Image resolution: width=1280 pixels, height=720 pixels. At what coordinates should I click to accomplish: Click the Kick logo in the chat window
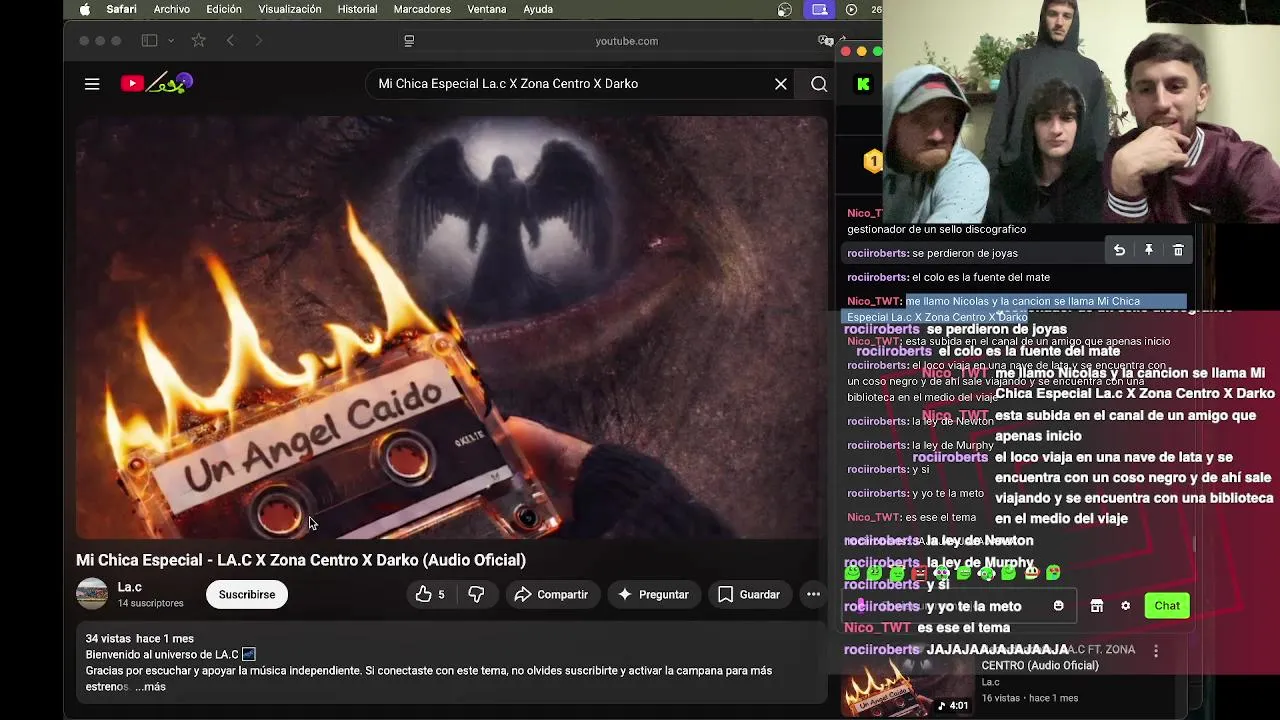[863, 84]
